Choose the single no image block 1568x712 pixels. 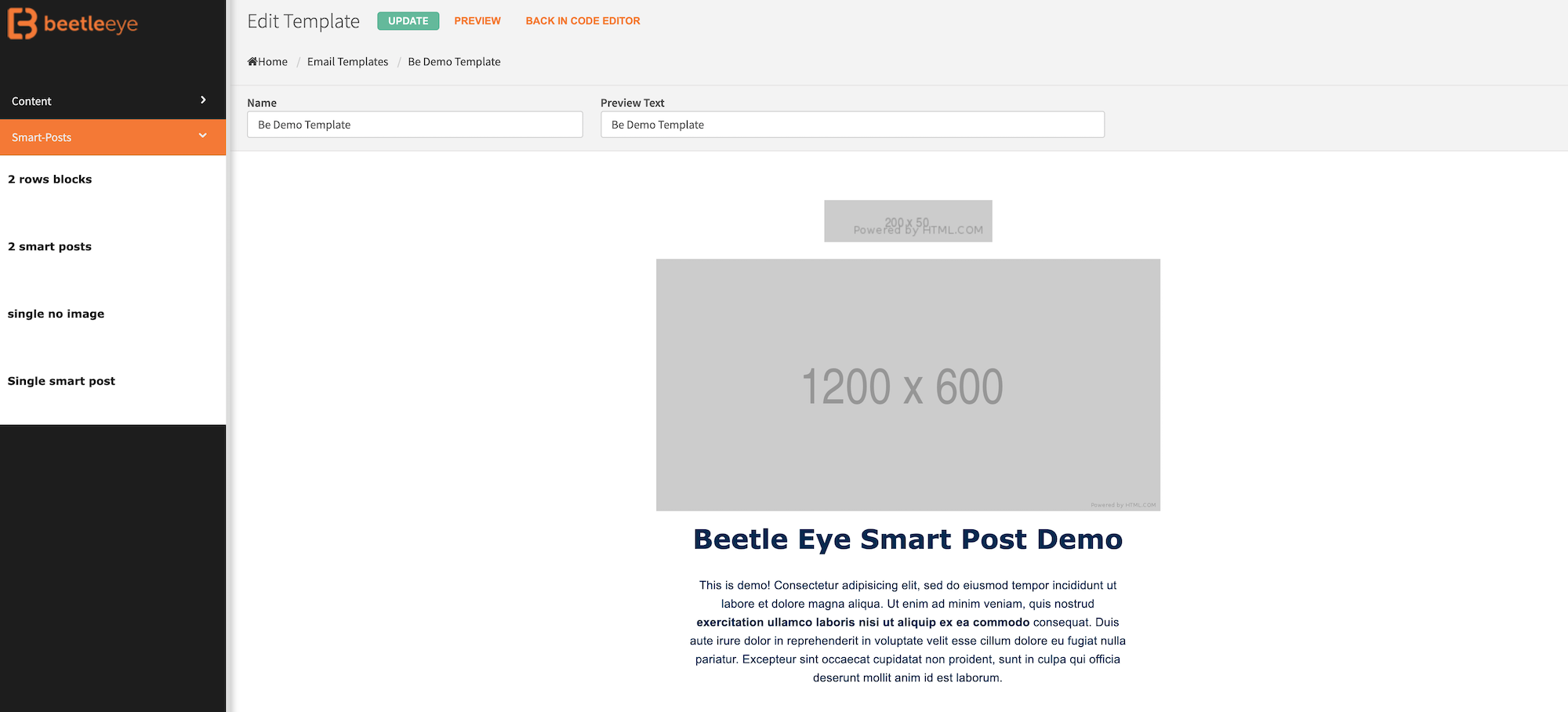[x=56, y=314]
